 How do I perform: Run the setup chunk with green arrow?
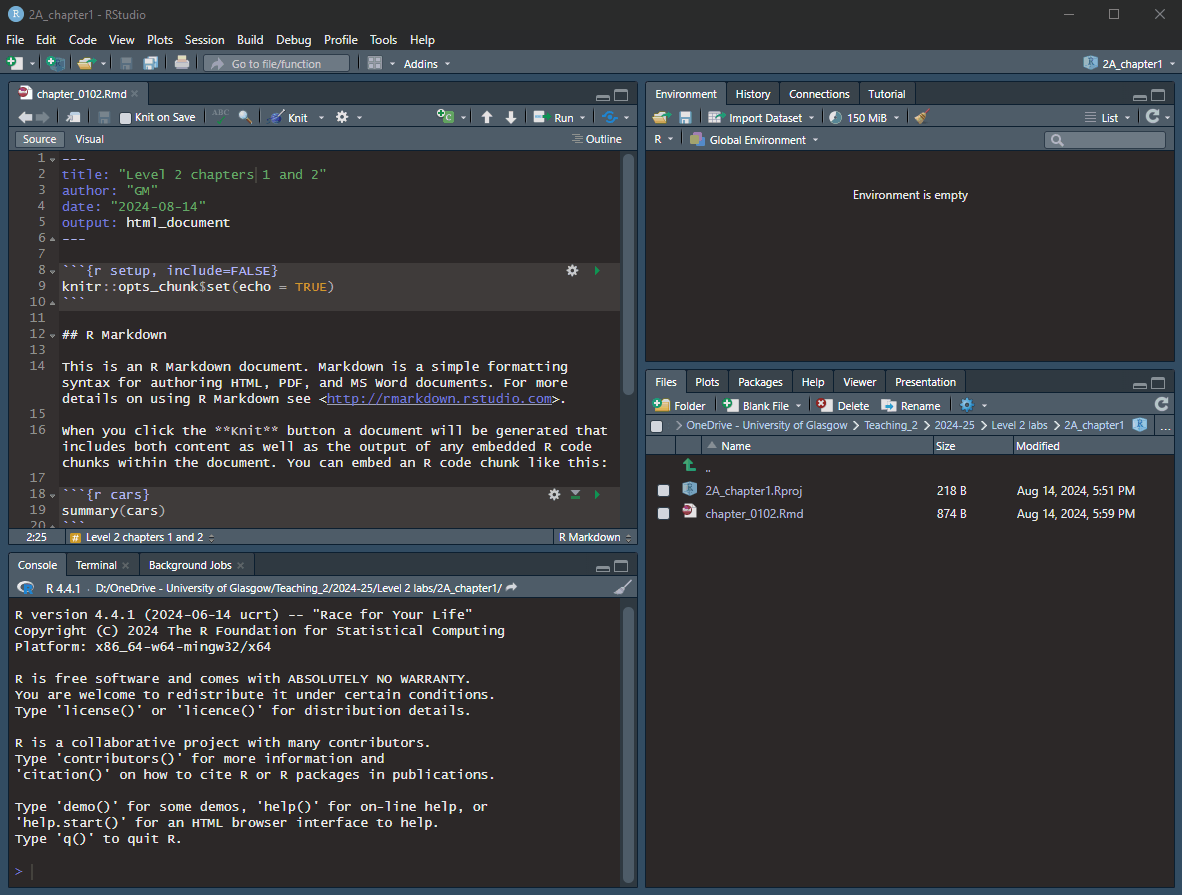coord(597,270)
